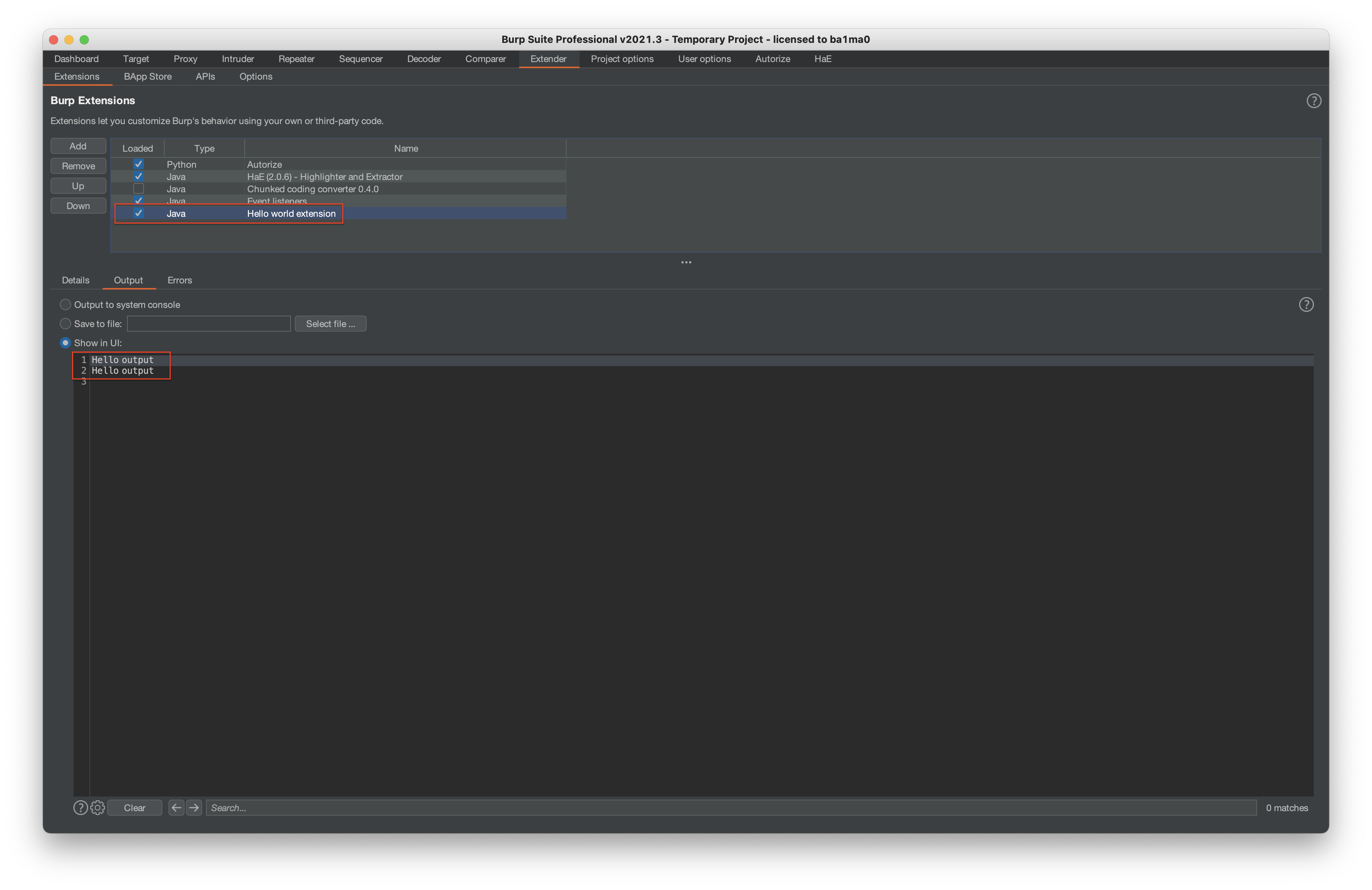Image resolution: width=1372 pixels, height=890 pixels.
Task: Choose the Save to file radio button
Action: coord(66,324)
